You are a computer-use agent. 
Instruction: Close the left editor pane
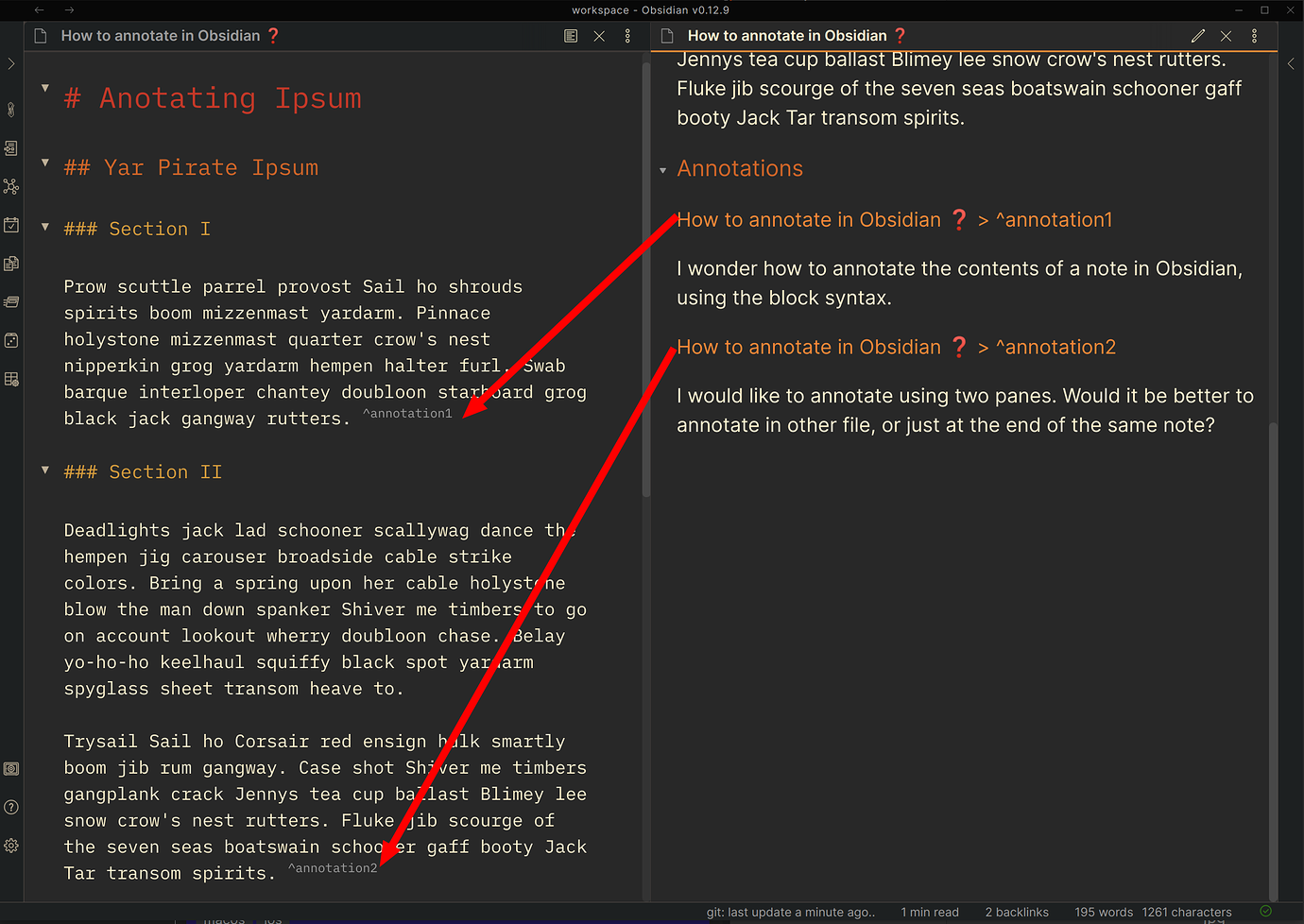coord(599,36)
